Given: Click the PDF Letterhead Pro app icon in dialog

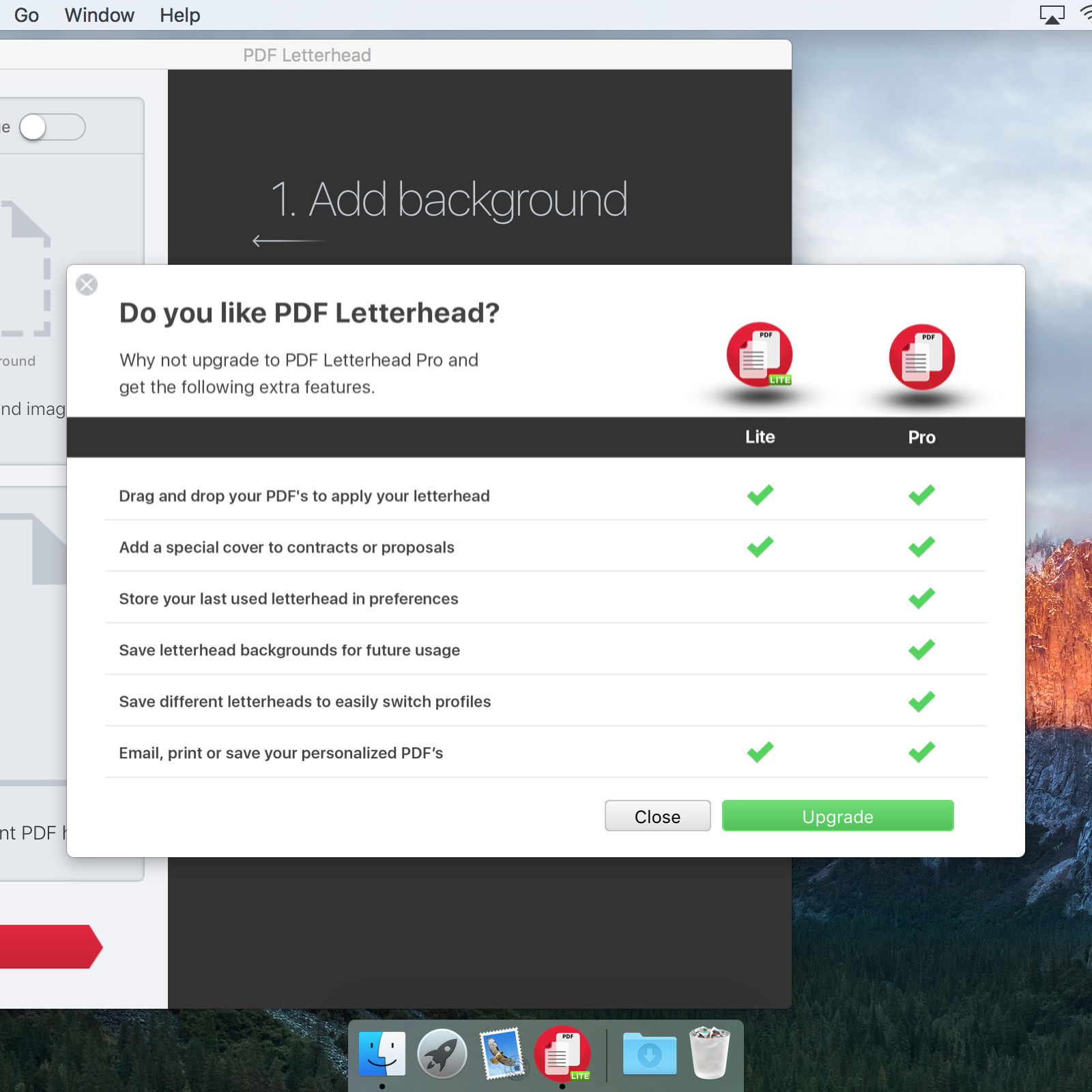Looking at the screenshot, I should [922, 356].
